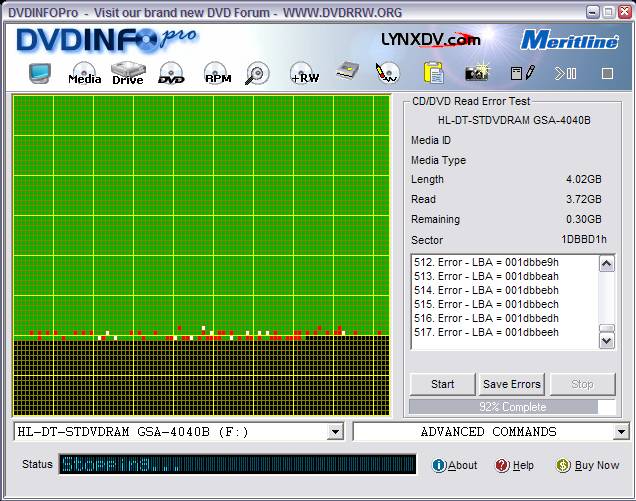Take a screenshot with the camera icon
This screenshot has width=636, height=501.
477,72
